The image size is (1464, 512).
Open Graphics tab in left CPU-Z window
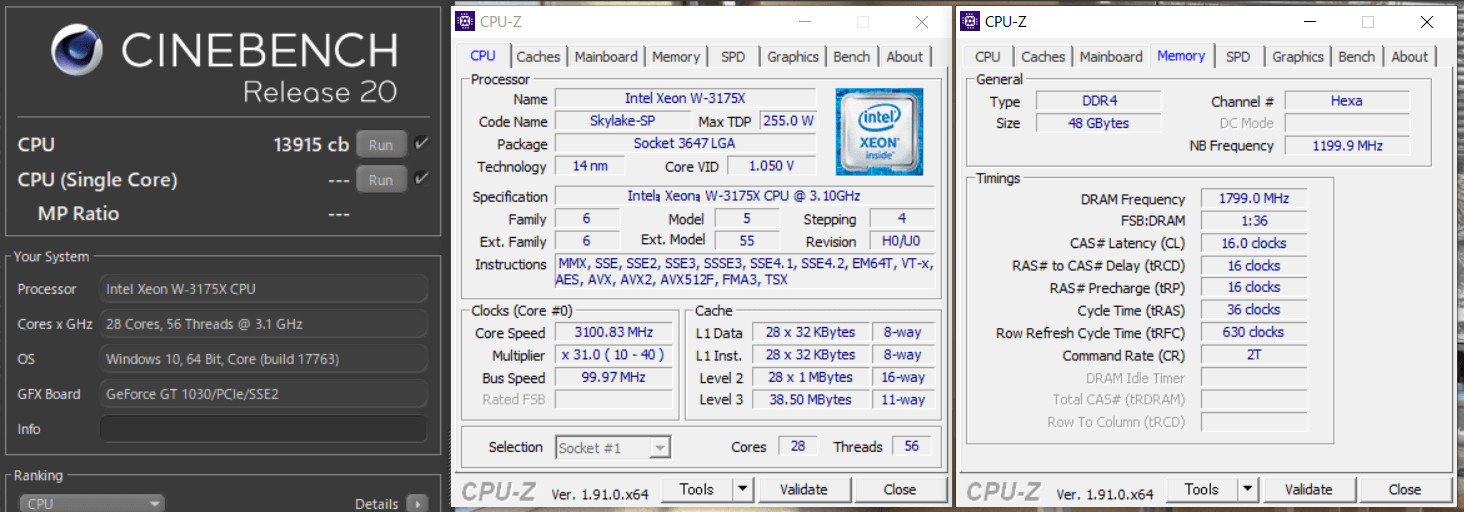click(x=793, y=57)
